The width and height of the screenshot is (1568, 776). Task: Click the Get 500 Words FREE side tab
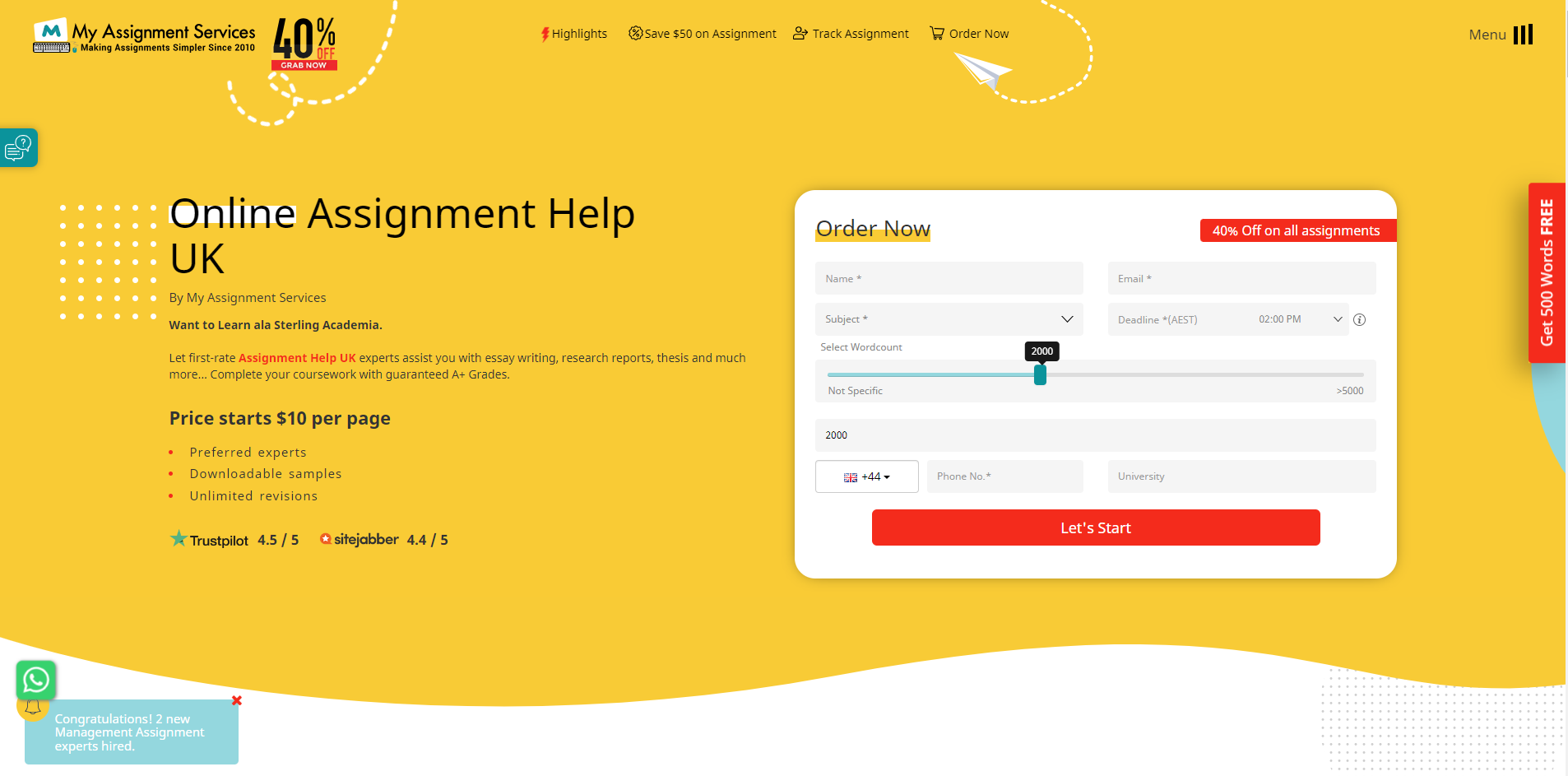click(1547, 272)
